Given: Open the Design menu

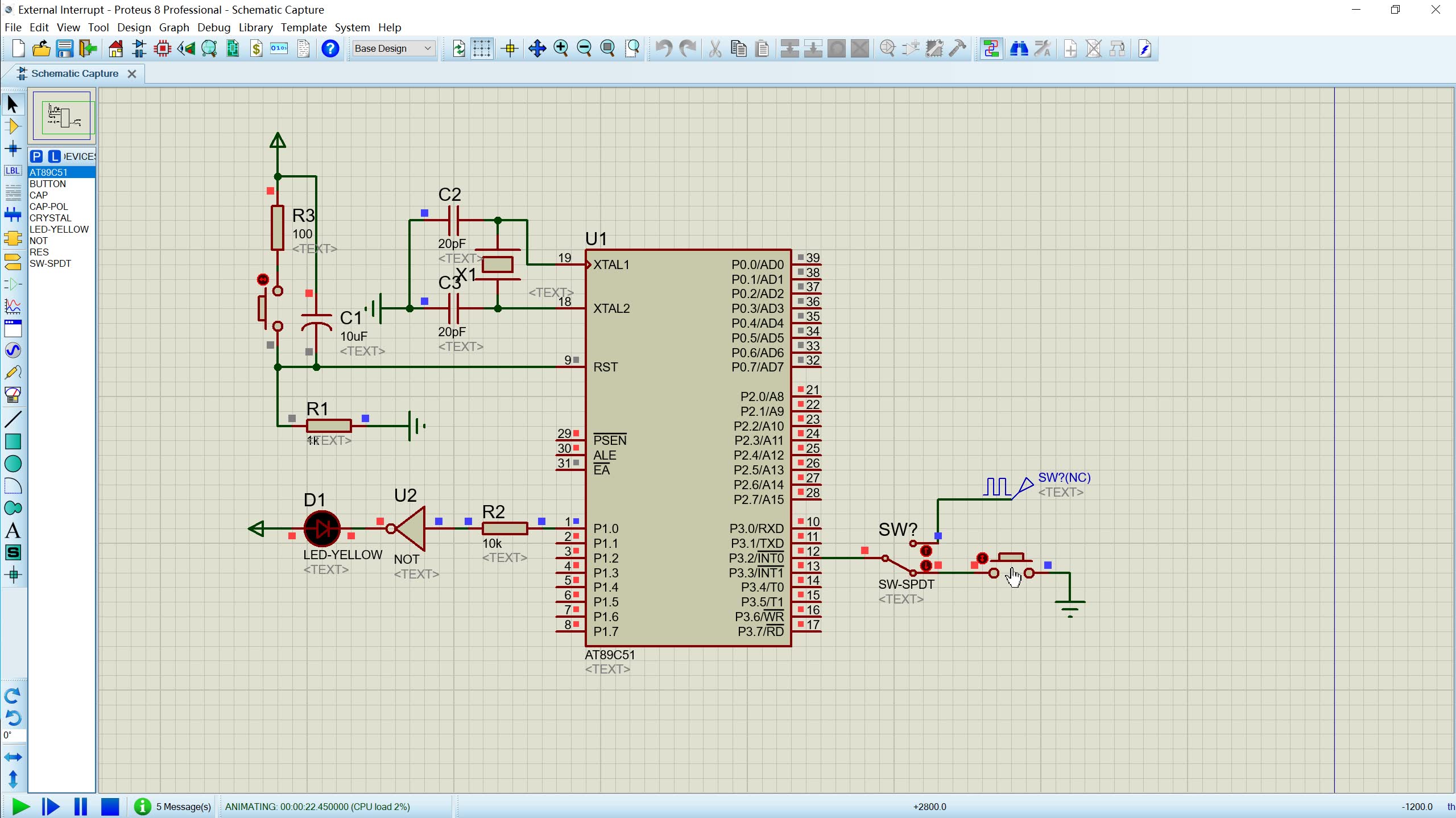Looking at the screenshot, I should point(134,27).
